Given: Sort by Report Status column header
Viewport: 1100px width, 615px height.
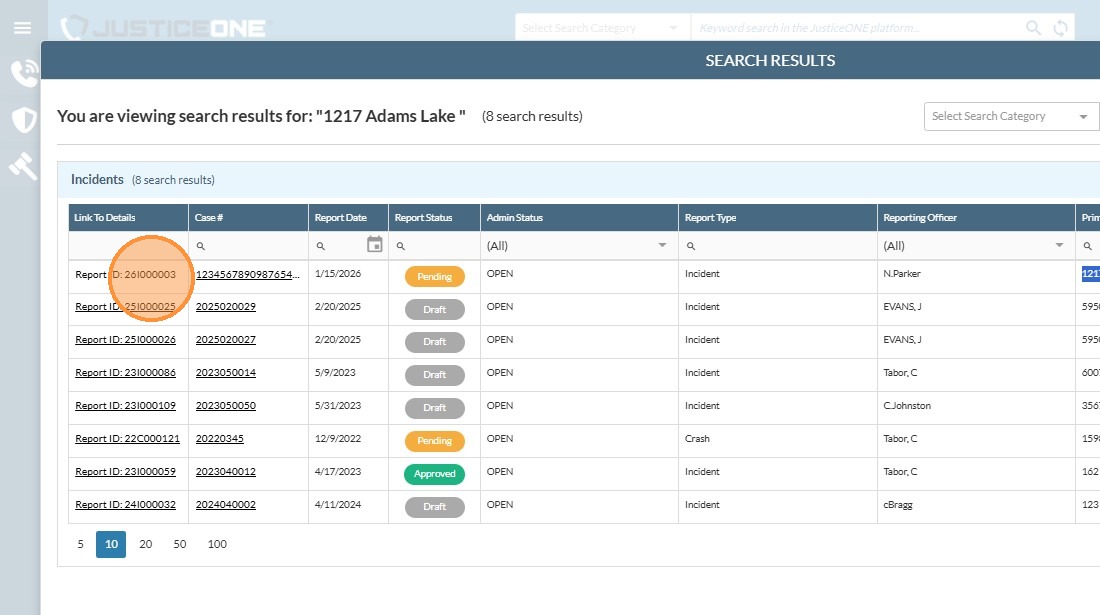Looking at the screenshot, I should 434,217.
